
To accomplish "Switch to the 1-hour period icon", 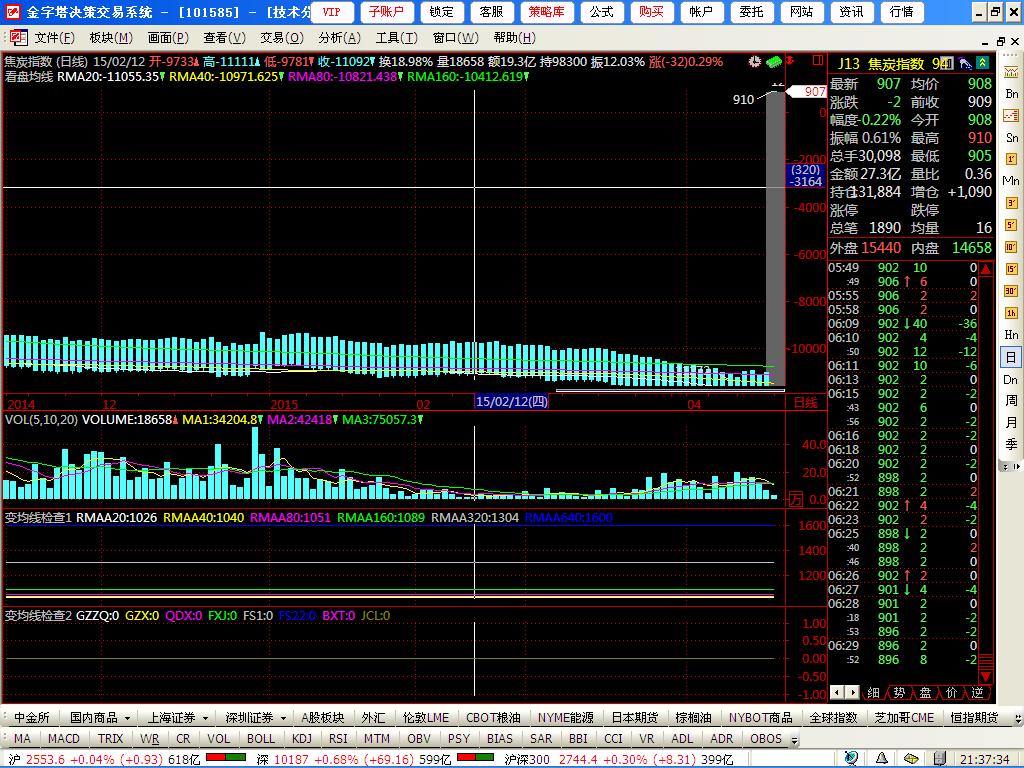I will (x=1012, y=312).
